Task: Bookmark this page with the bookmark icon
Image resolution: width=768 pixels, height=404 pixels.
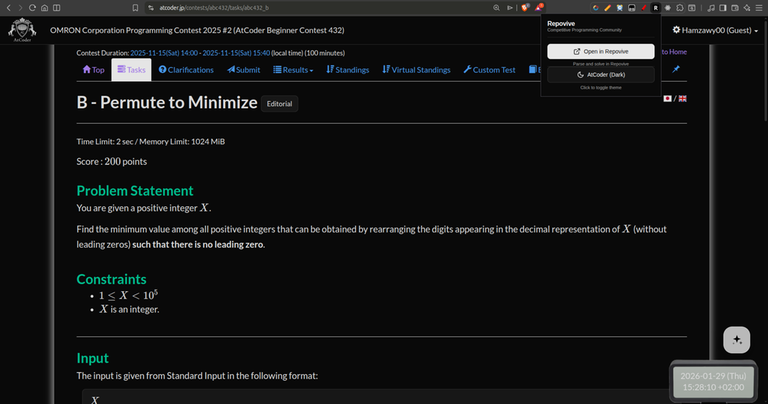Action: point(135,8)
